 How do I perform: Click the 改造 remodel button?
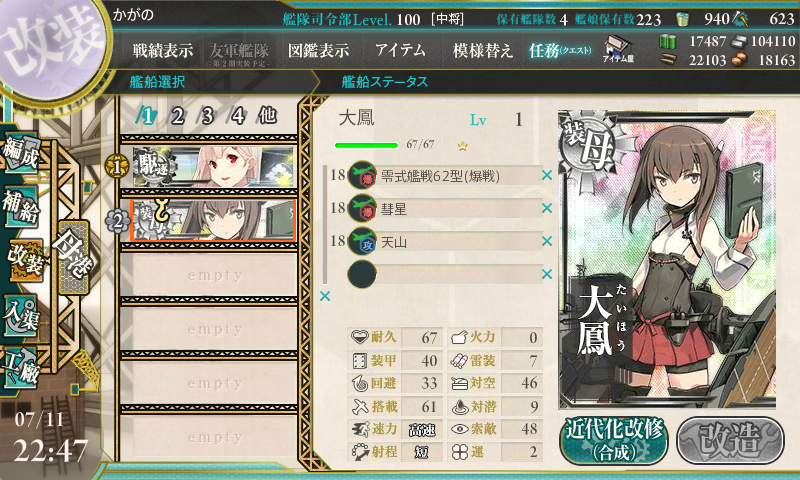[731, 440]
